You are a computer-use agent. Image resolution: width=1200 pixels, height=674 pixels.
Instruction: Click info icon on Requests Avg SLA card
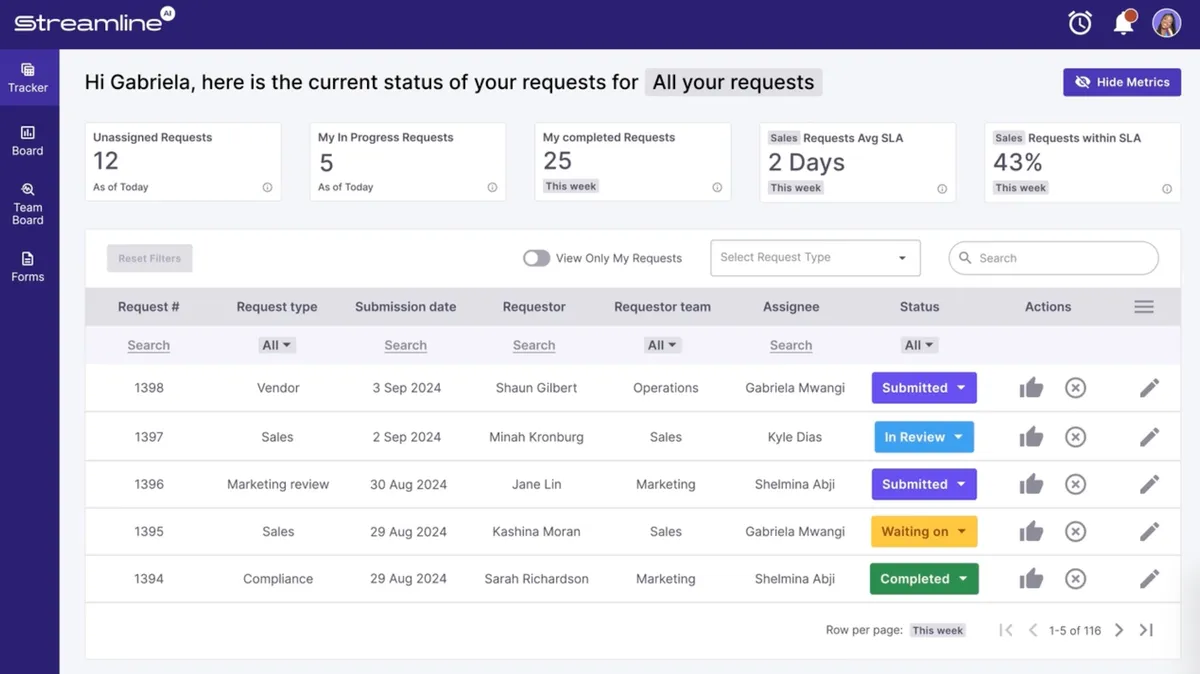[x=942, y=188]
